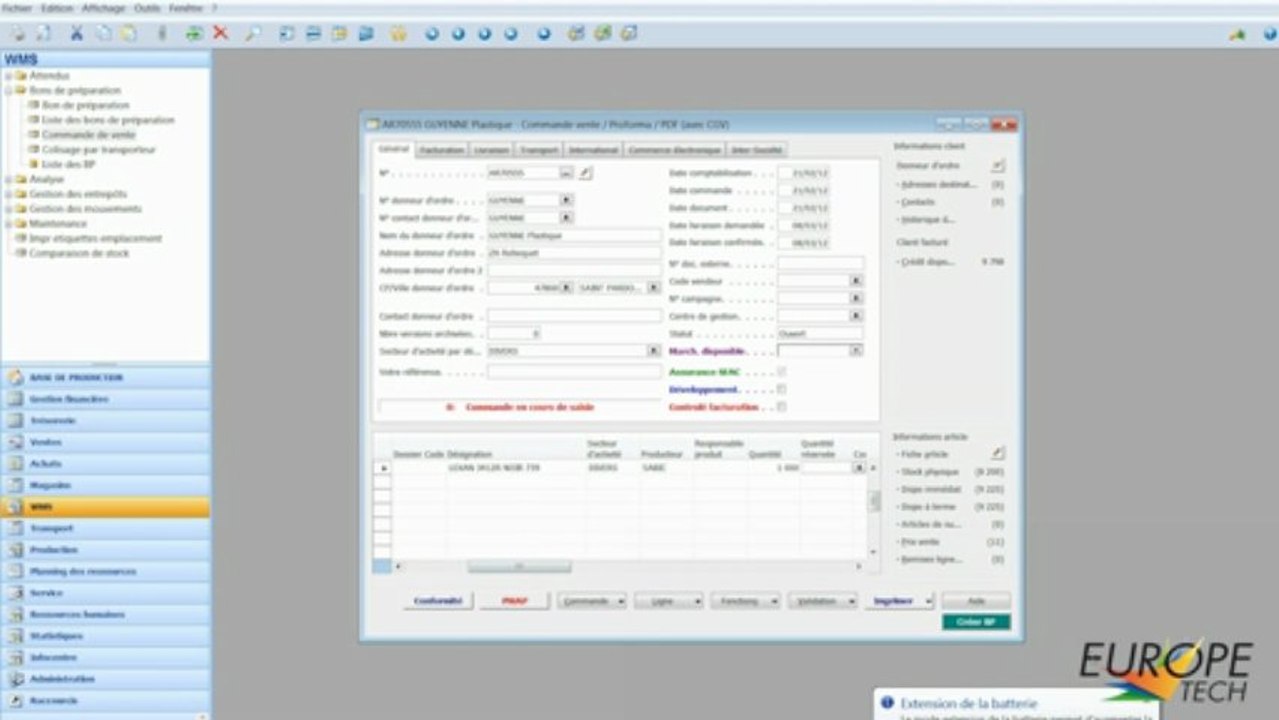
Task: Switch to the Livraison tab
Action: tap(492, 150)
